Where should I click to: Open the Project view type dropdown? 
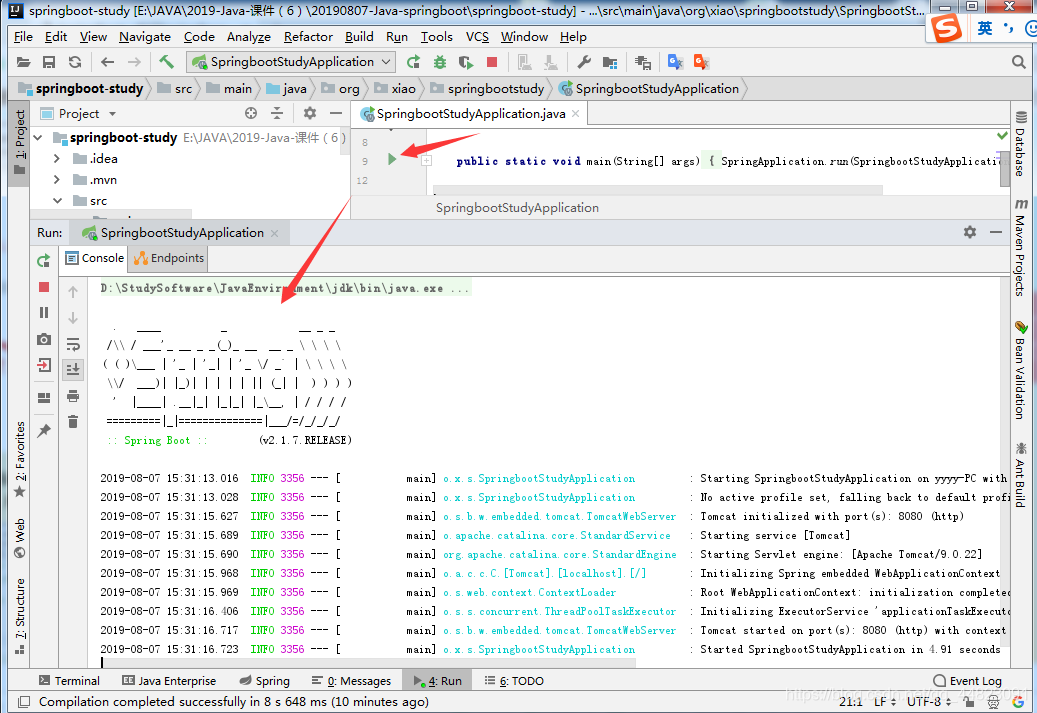coord(79,114)
